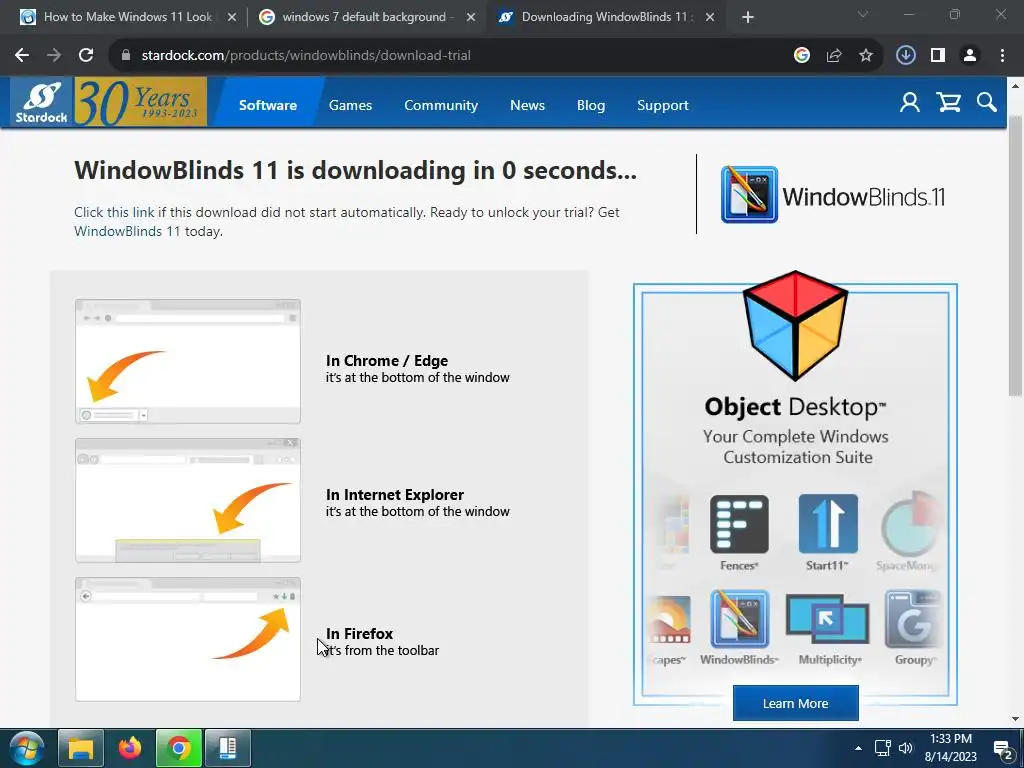This screenshot has height=768, width=1024.
Task: Click the 30 Years anniversary banner
Action: coord(140,102)
